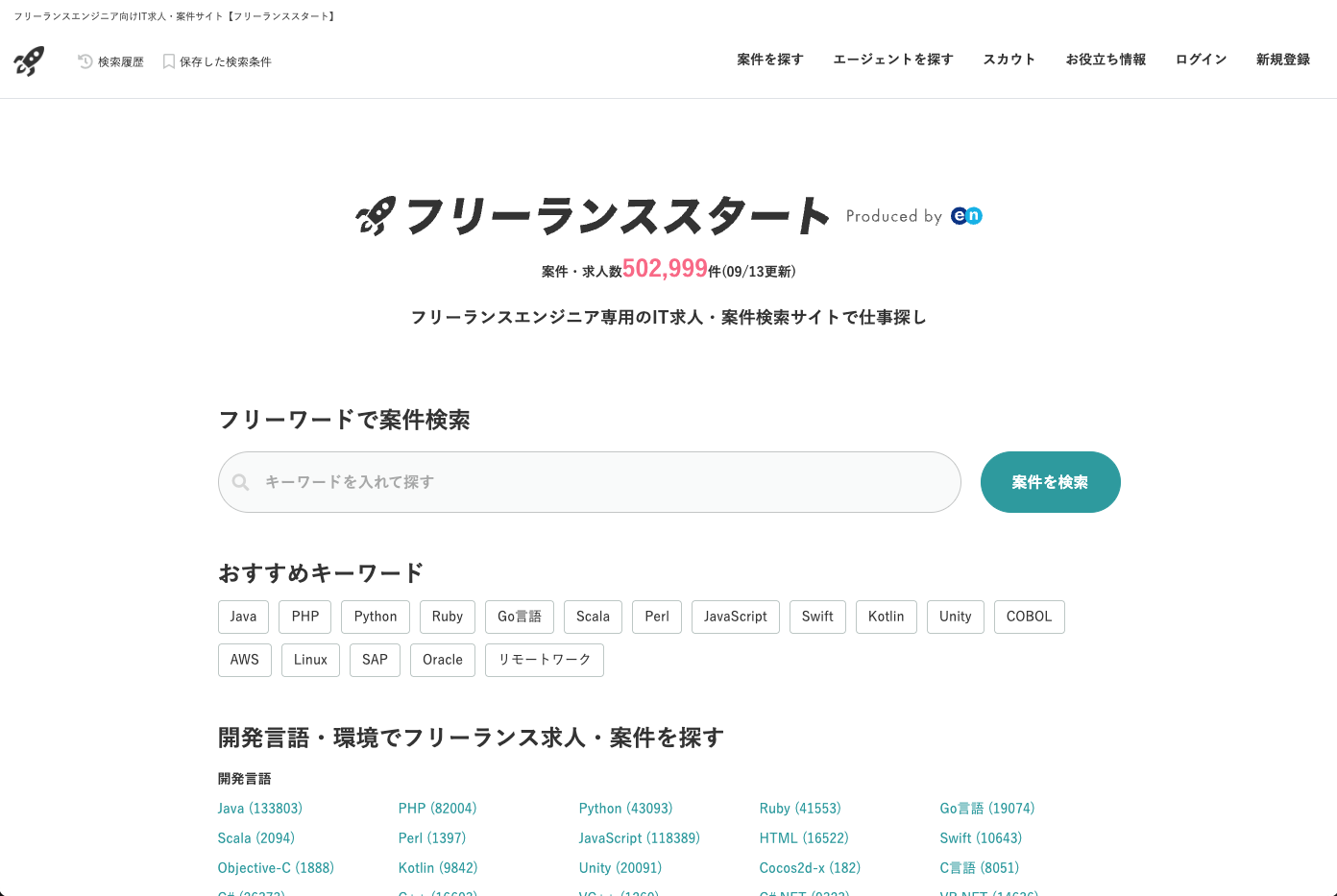Open search history via the clock icon
1337x896 pixels.
pos(85,61)
